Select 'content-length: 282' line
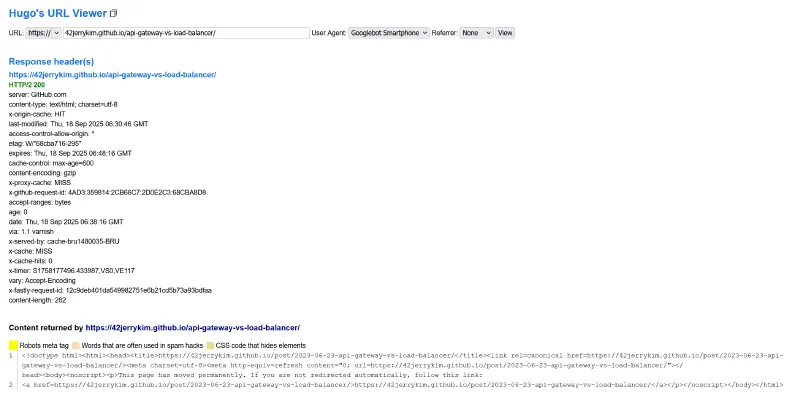 (37, 300)
